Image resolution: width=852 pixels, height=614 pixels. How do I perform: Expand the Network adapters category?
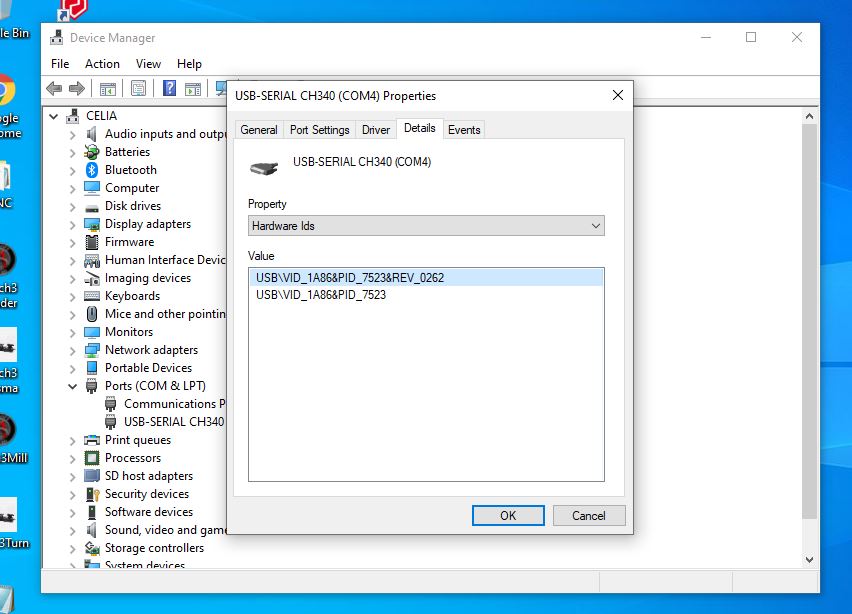[x=72, y=350]
